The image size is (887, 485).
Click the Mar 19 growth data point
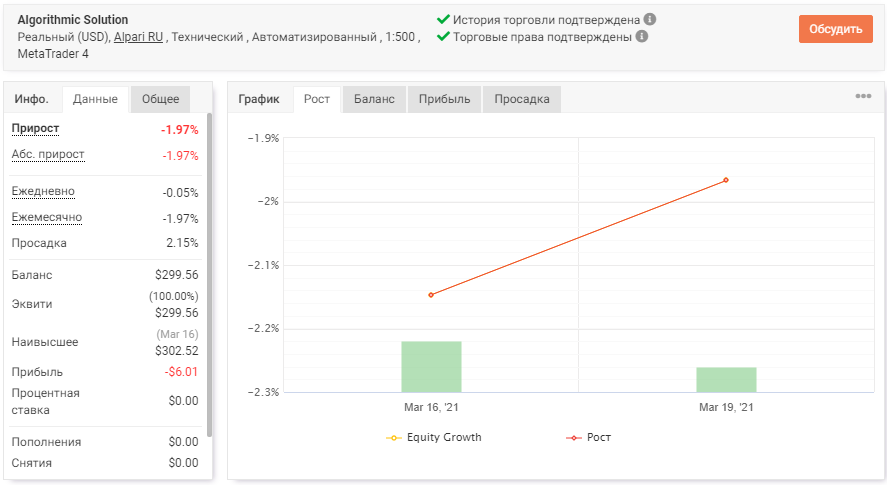[726, 180]
